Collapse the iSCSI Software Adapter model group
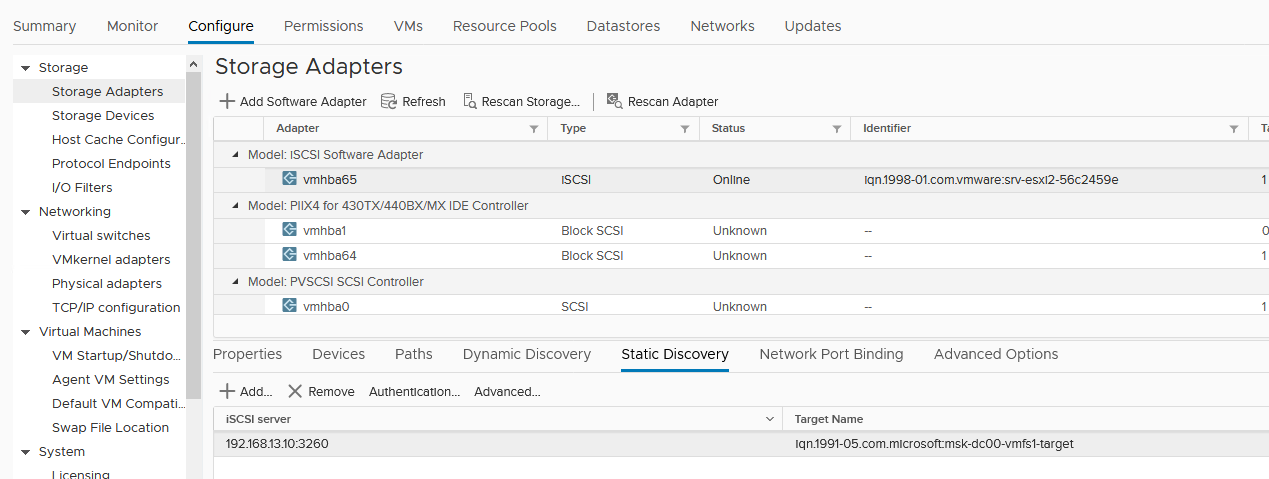Viewport: 1269px width, 479px height. [236, 155]
